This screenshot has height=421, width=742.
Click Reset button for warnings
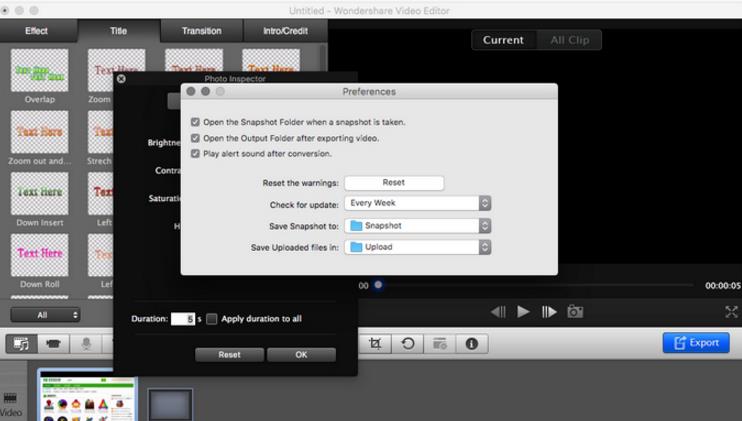394,183
